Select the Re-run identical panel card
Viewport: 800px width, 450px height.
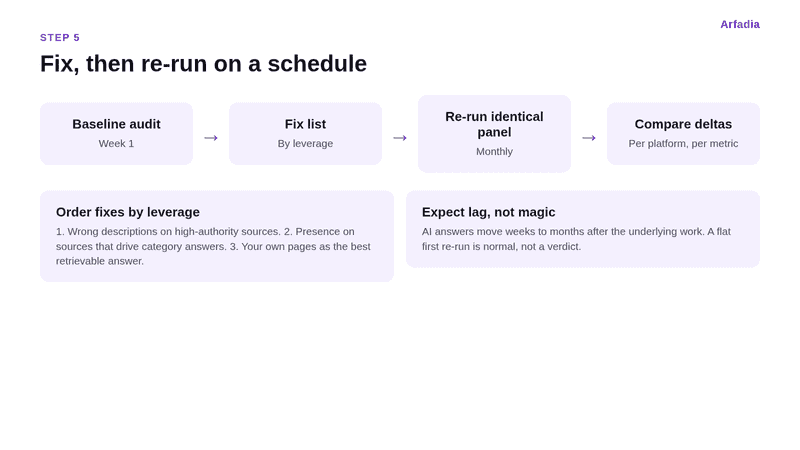click(x=494, y=134)
